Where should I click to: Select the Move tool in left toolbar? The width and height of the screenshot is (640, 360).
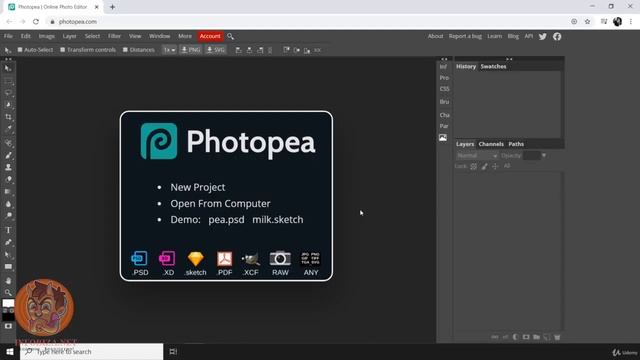[8, 68]
